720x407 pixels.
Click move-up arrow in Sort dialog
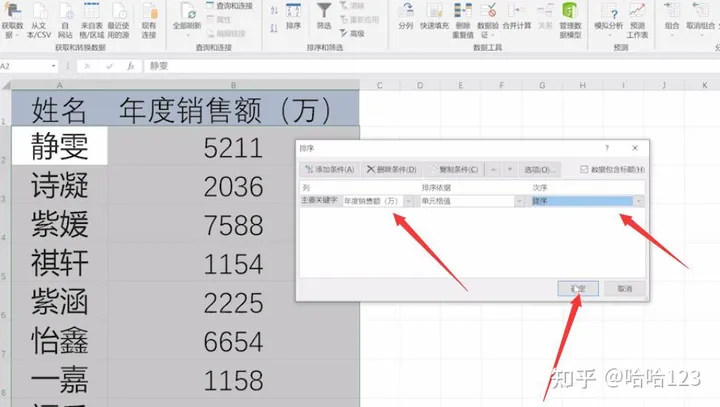(493, 170)
